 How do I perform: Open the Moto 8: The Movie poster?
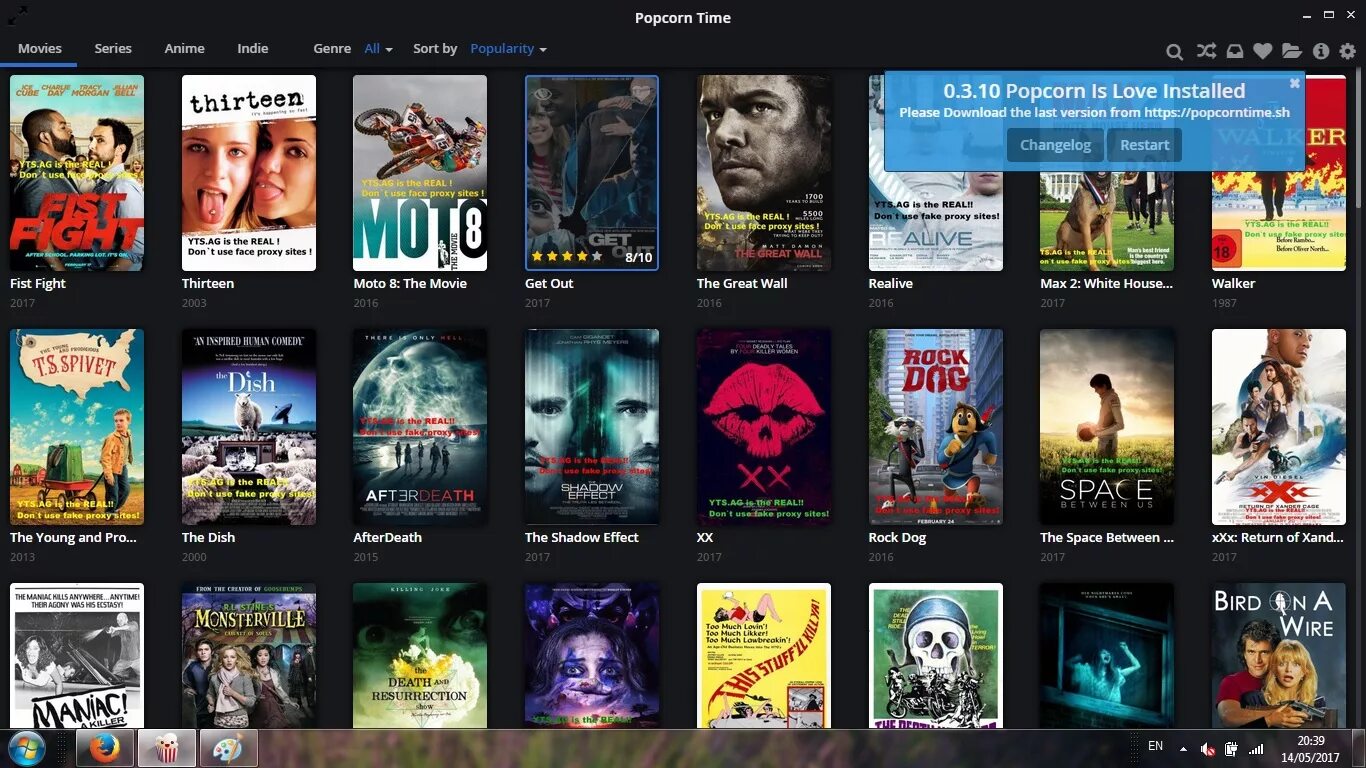coord(420,173)
